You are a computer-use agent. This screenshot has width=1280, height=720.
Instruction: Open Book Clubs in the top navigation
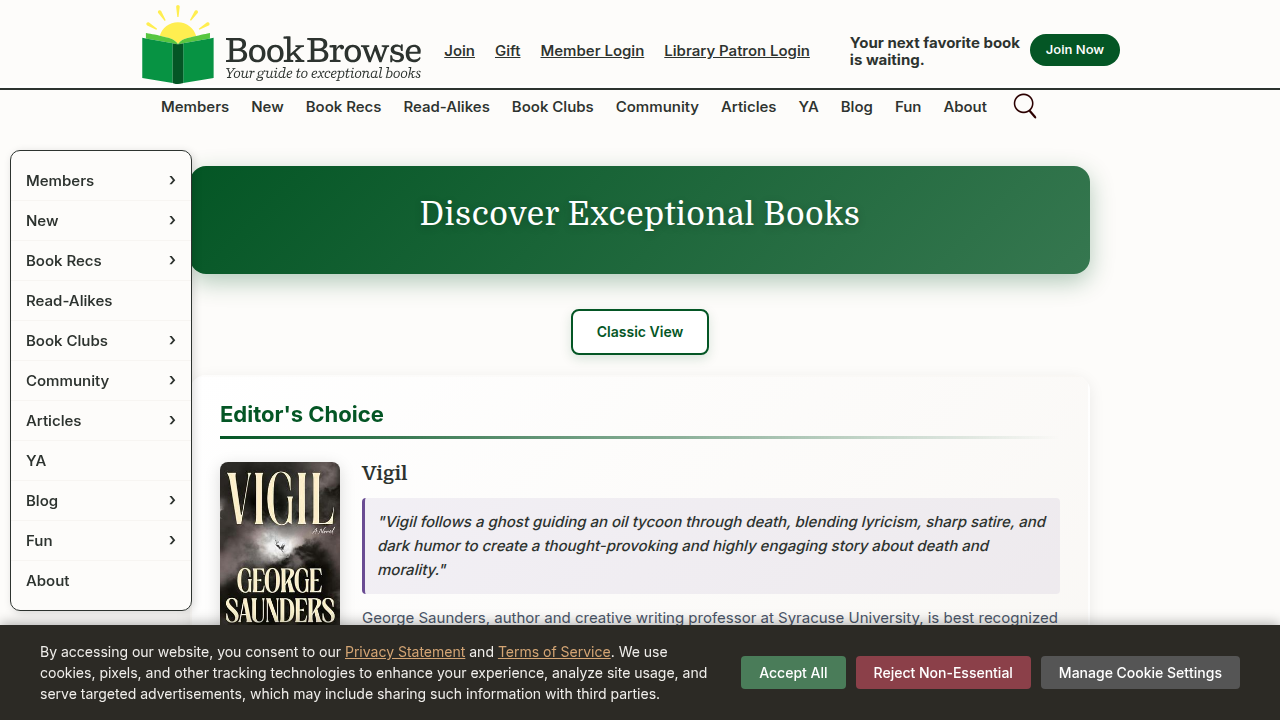tap(552, 107)
